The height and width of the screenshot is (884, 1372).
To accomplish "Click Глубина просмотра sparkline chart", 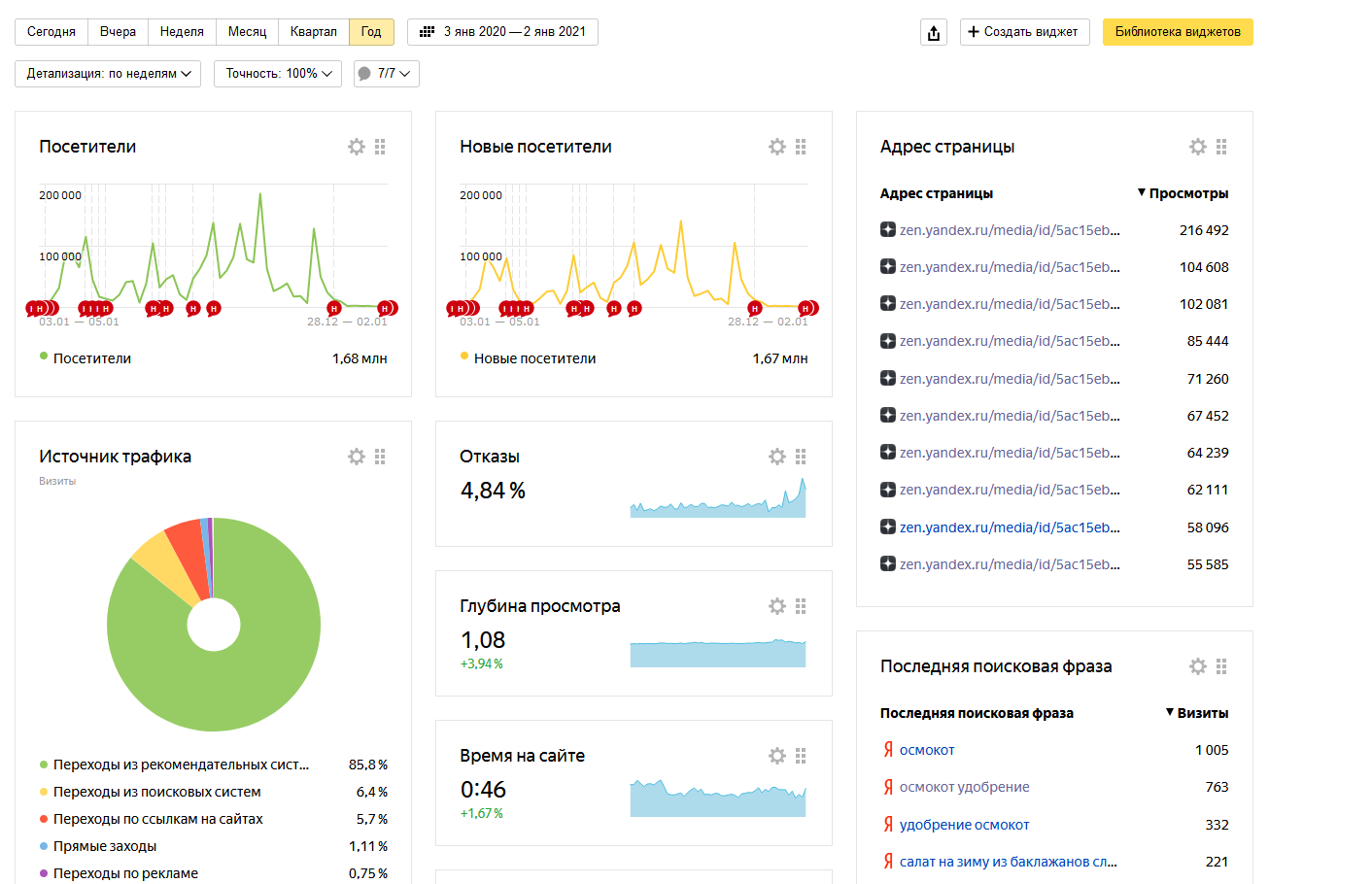I will click(718, 653).
